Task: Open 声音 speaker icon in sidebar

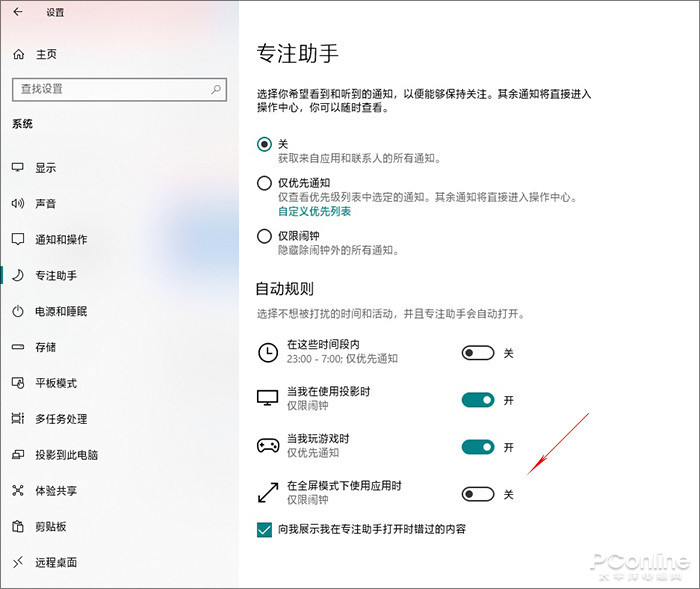Action: pyautogui.click(x=17, y=204)
